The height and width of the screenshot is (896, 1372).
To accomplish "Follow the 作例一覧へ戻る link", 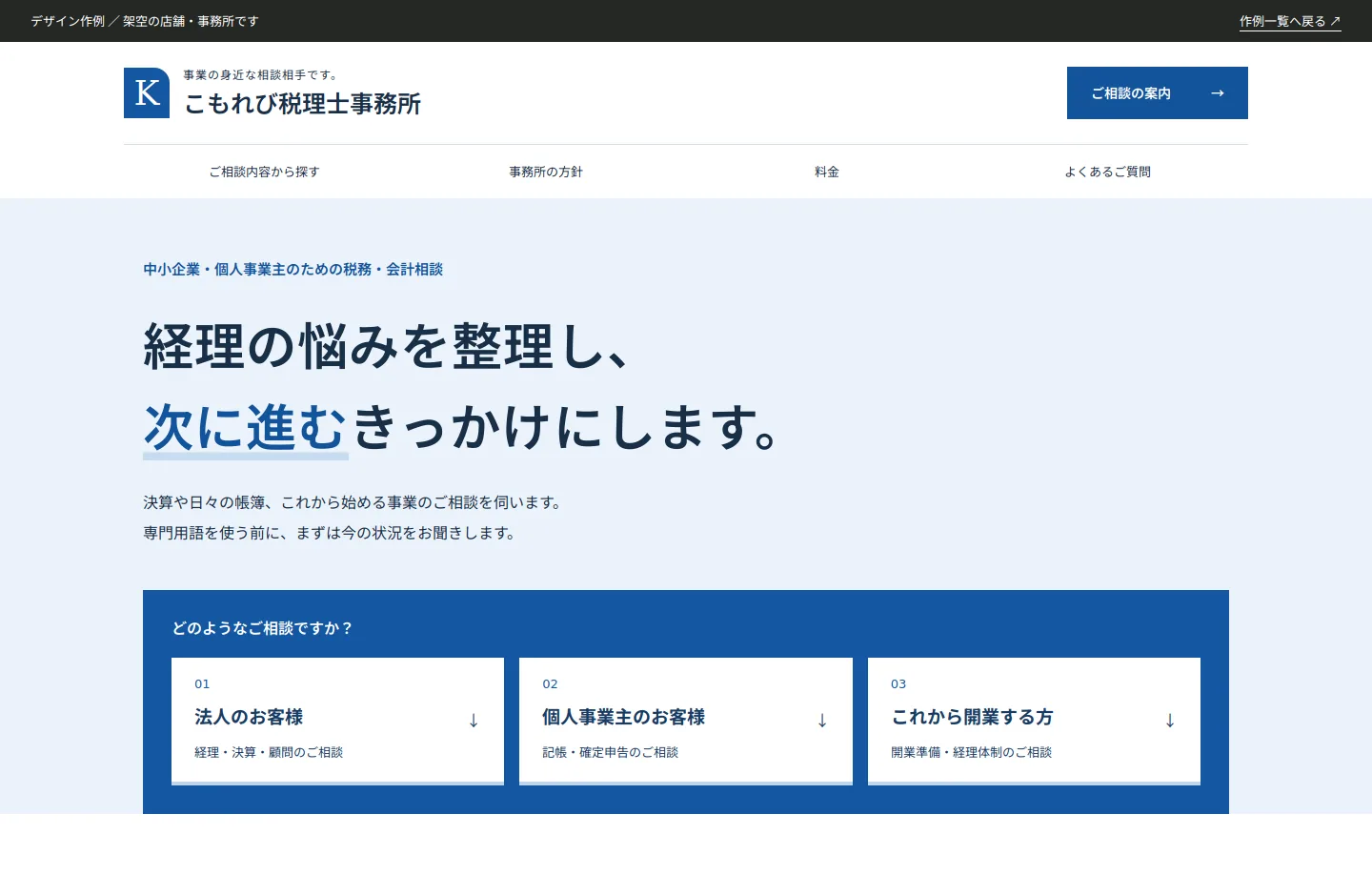I will click(1290, 21).
